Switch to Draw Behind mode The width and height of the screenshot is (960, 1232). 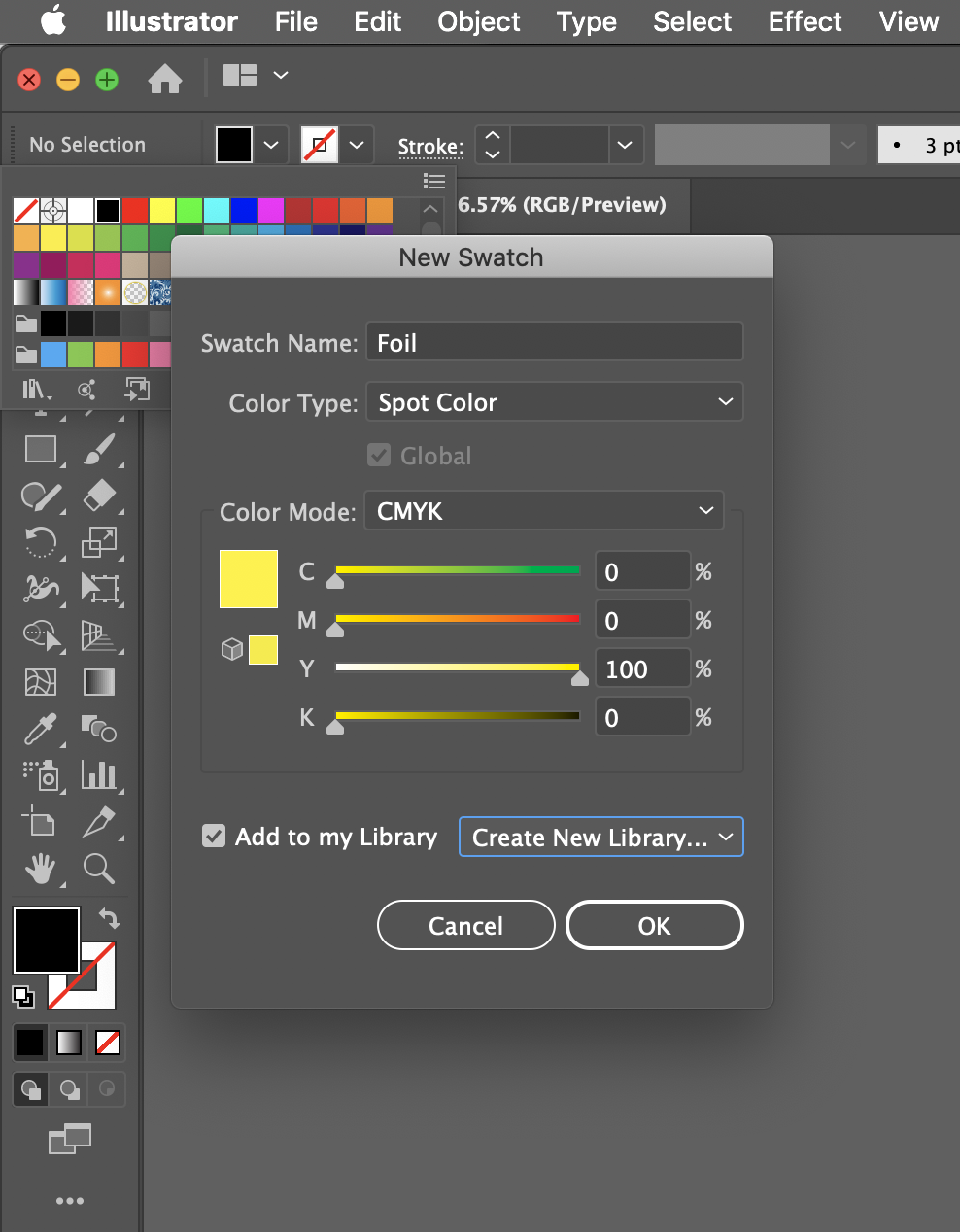point(69,1089)
